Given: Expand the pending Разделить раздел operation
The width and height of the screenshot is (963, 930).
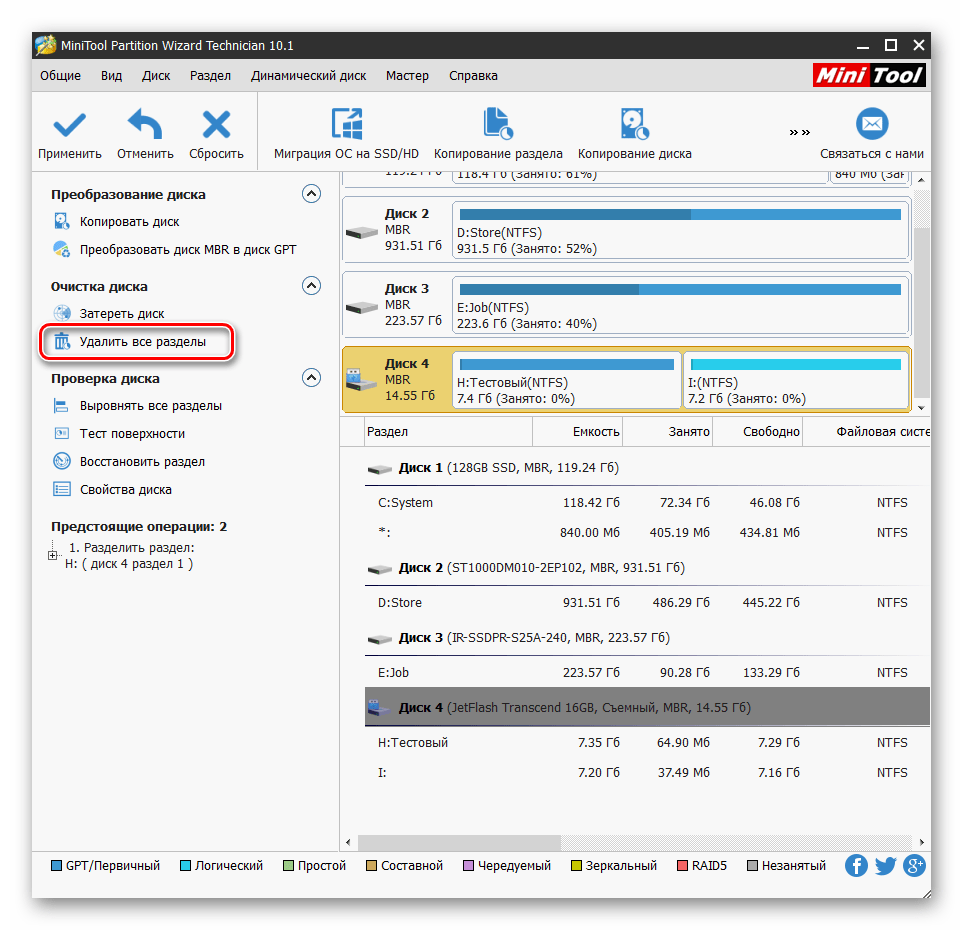Looking at the screenshot, I should [x=53, y=556].
